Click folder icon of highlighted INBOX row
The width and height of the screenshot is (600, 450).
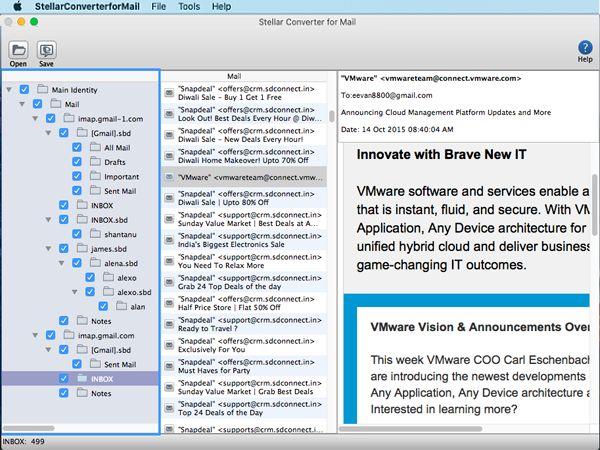pyautogui.click(x=82, y=378)
